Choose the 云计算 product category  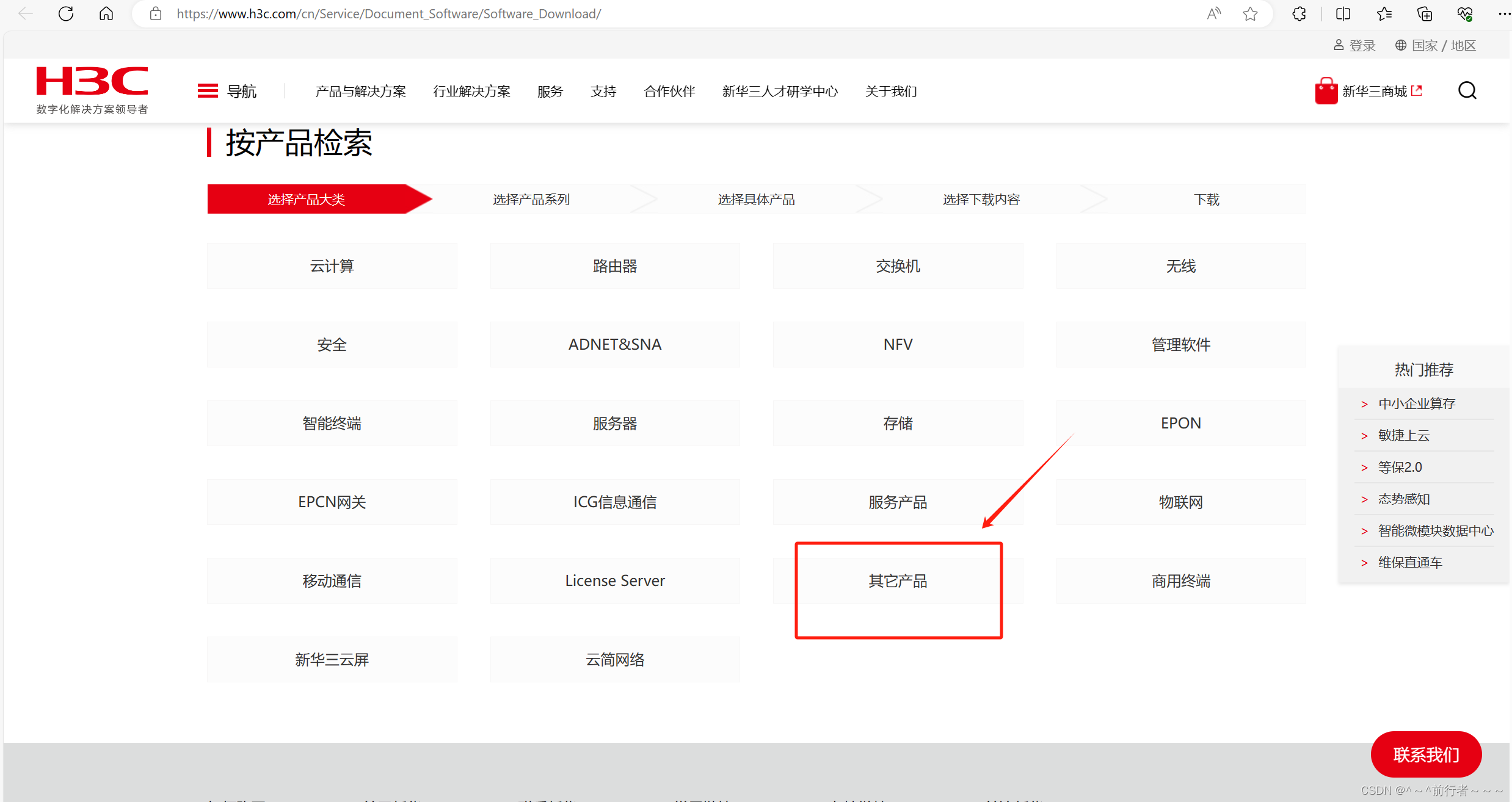332,266
